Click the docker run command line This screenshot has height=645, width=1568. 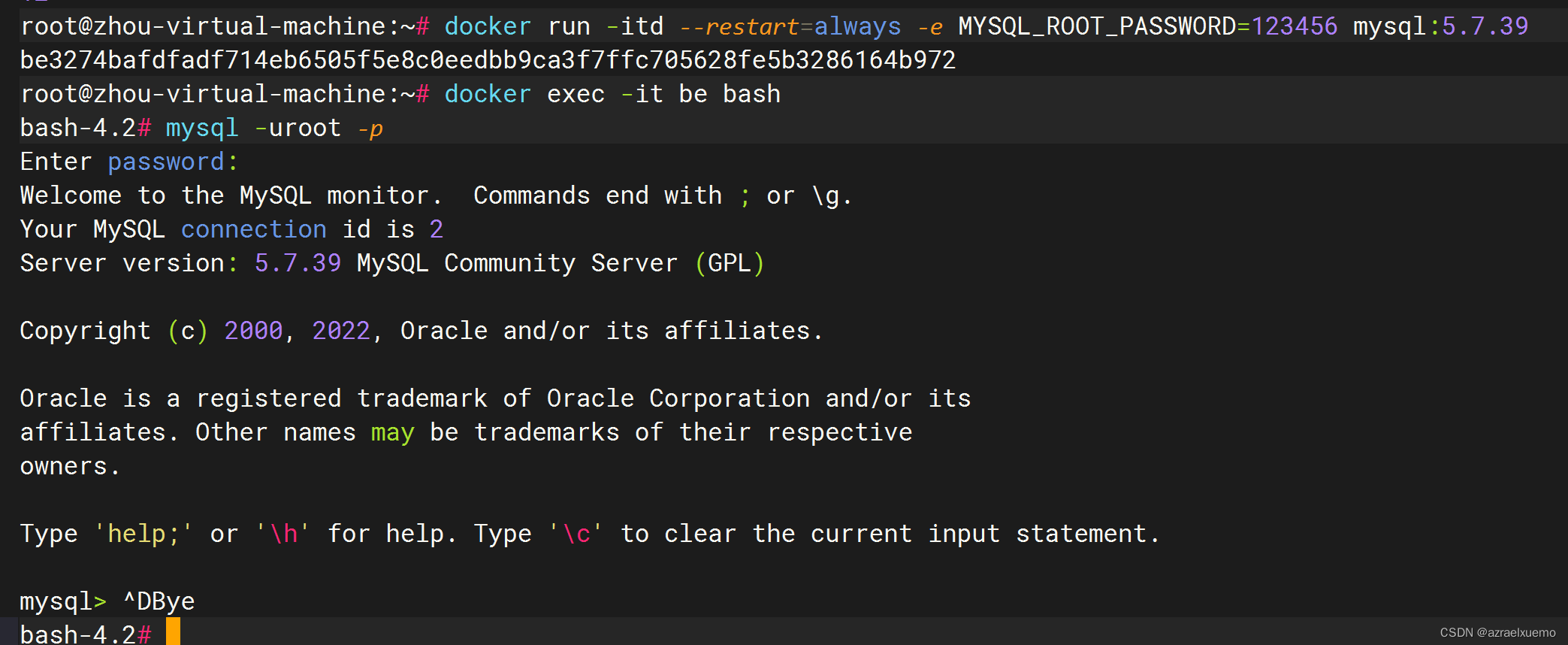(x=774, y=26)
